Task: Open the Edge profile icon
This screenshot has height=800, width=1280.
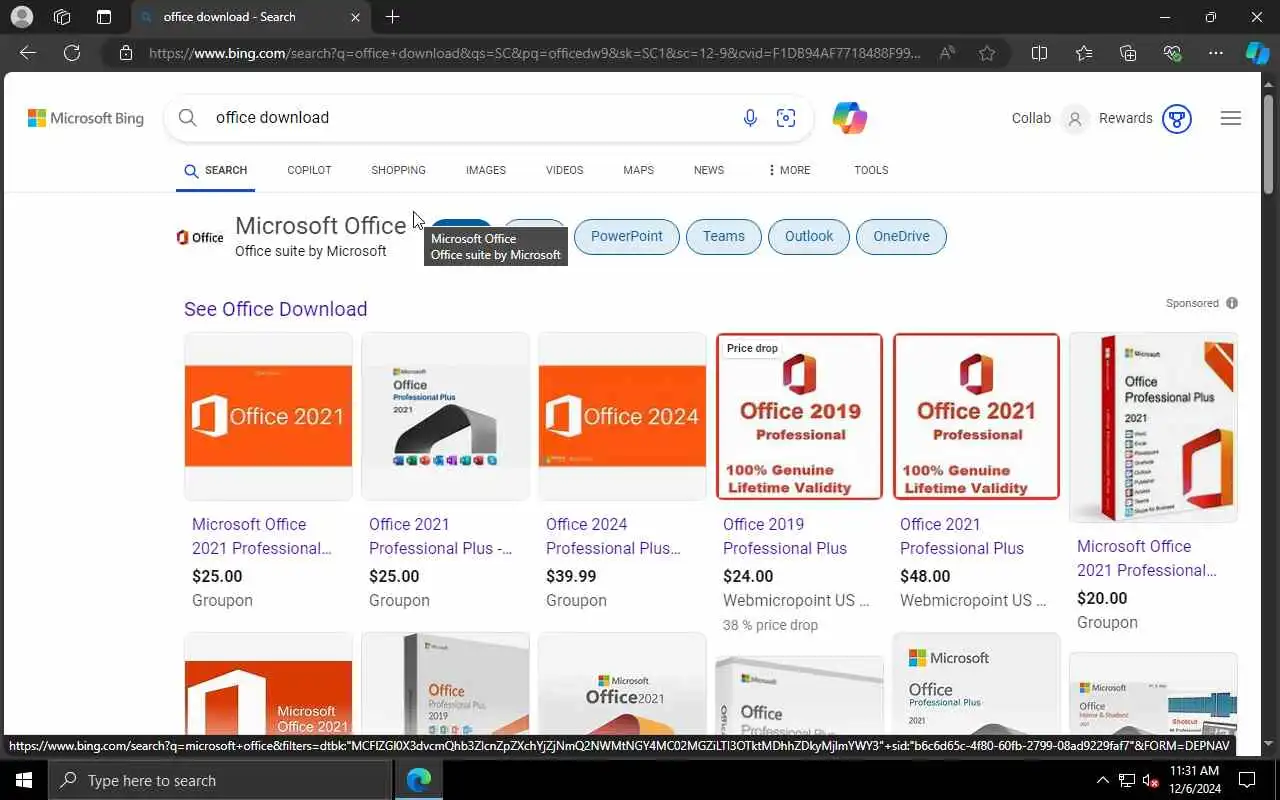Action: (x=20, y=17)
